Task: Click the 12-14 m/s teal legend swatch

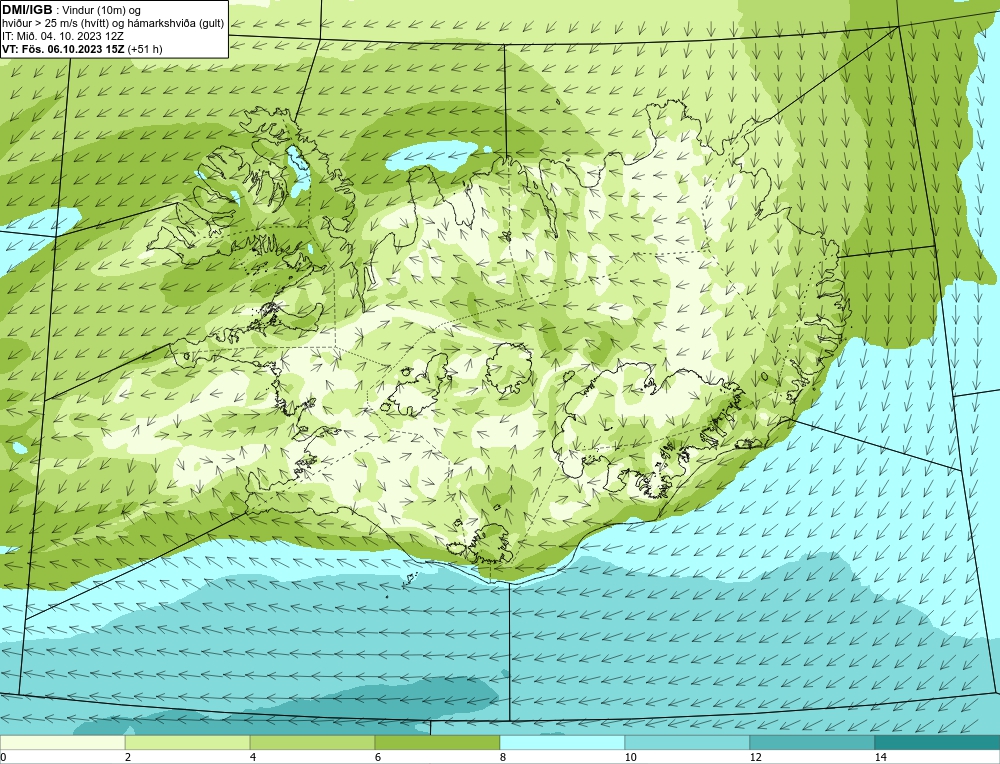Action: point(812,742)
